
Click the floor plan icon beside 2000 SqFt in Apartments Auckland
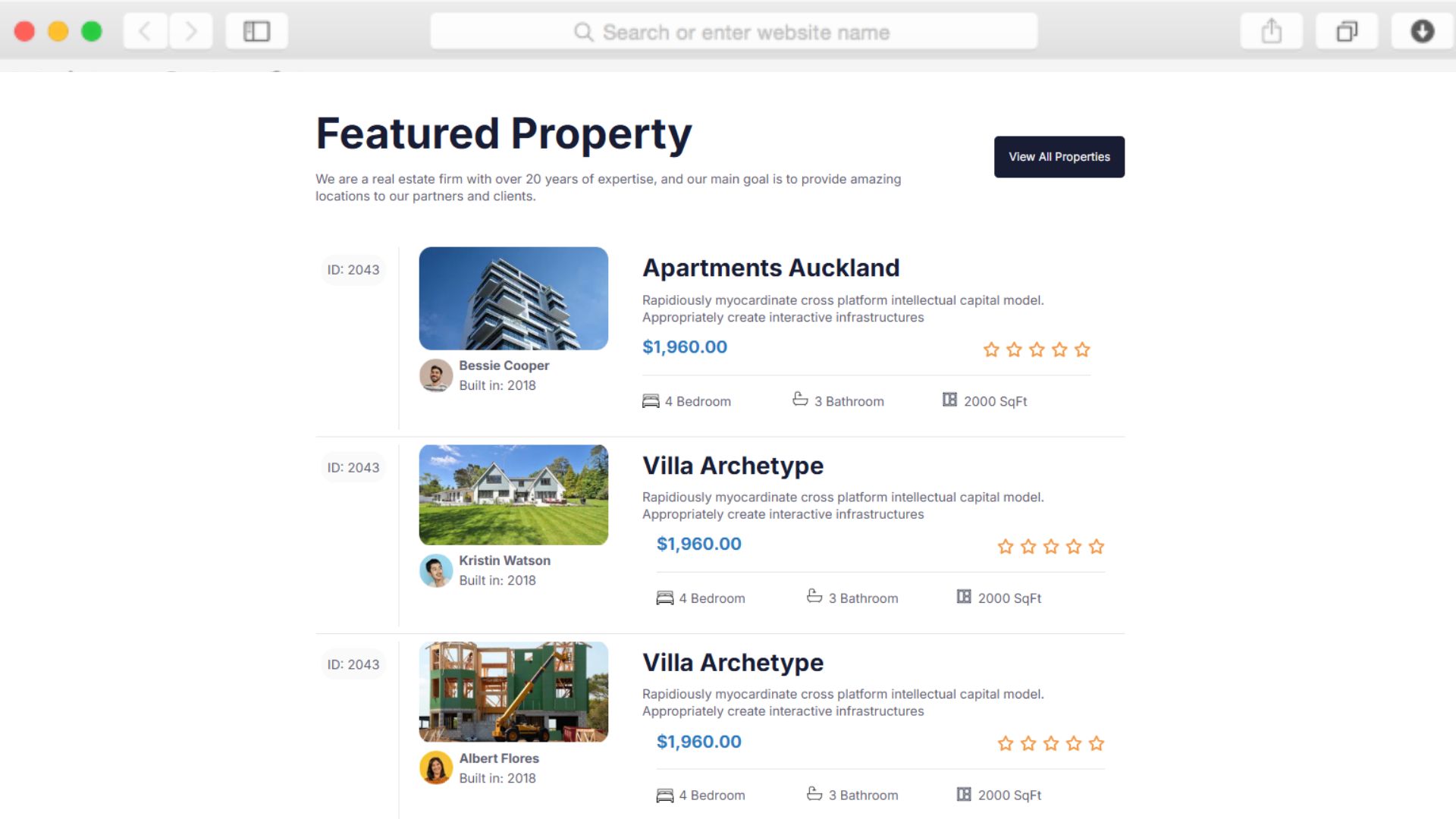(x=949, y=400)
